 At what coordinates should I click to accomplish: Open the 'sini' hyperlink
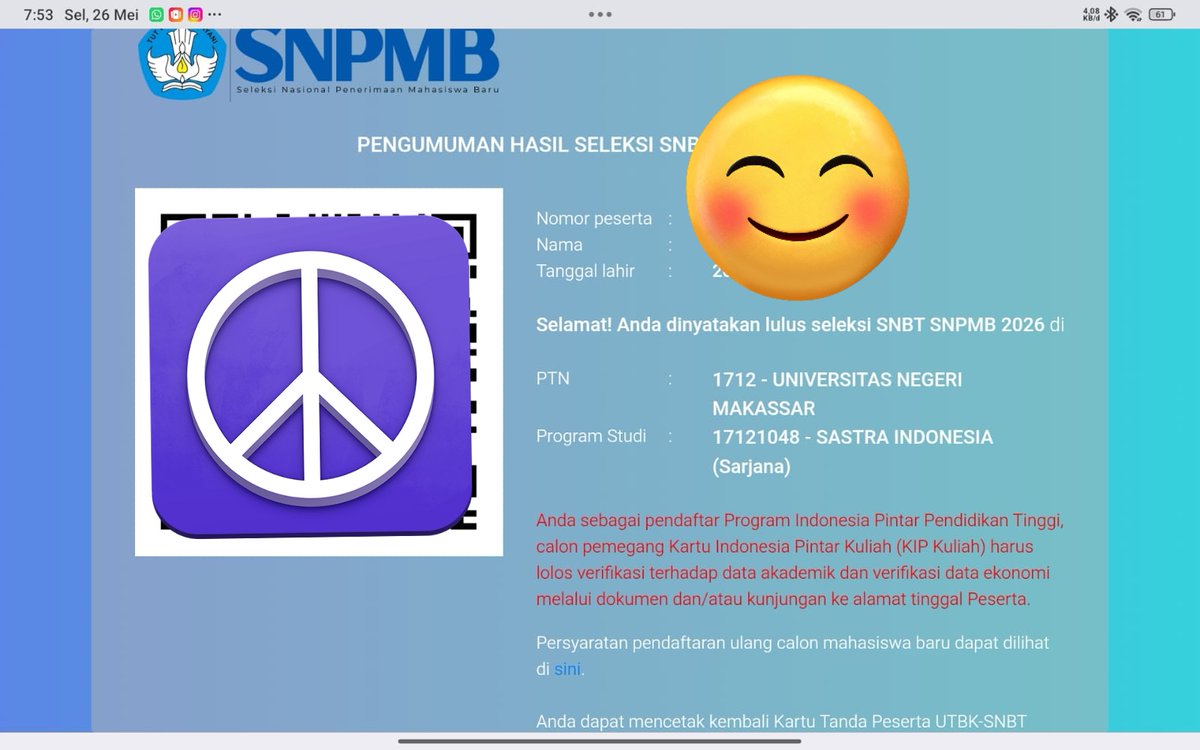567,669
